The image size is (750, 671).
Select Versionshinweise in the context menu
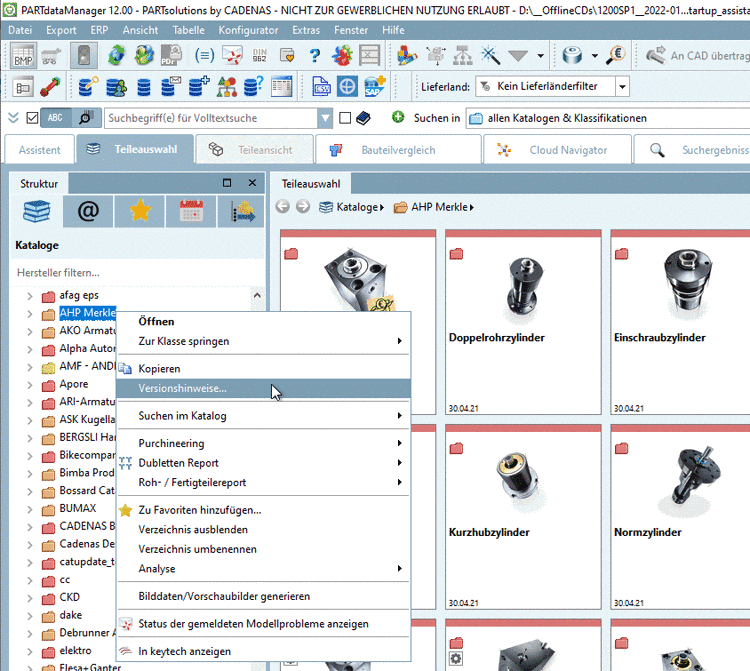click(x=182, y=388)
